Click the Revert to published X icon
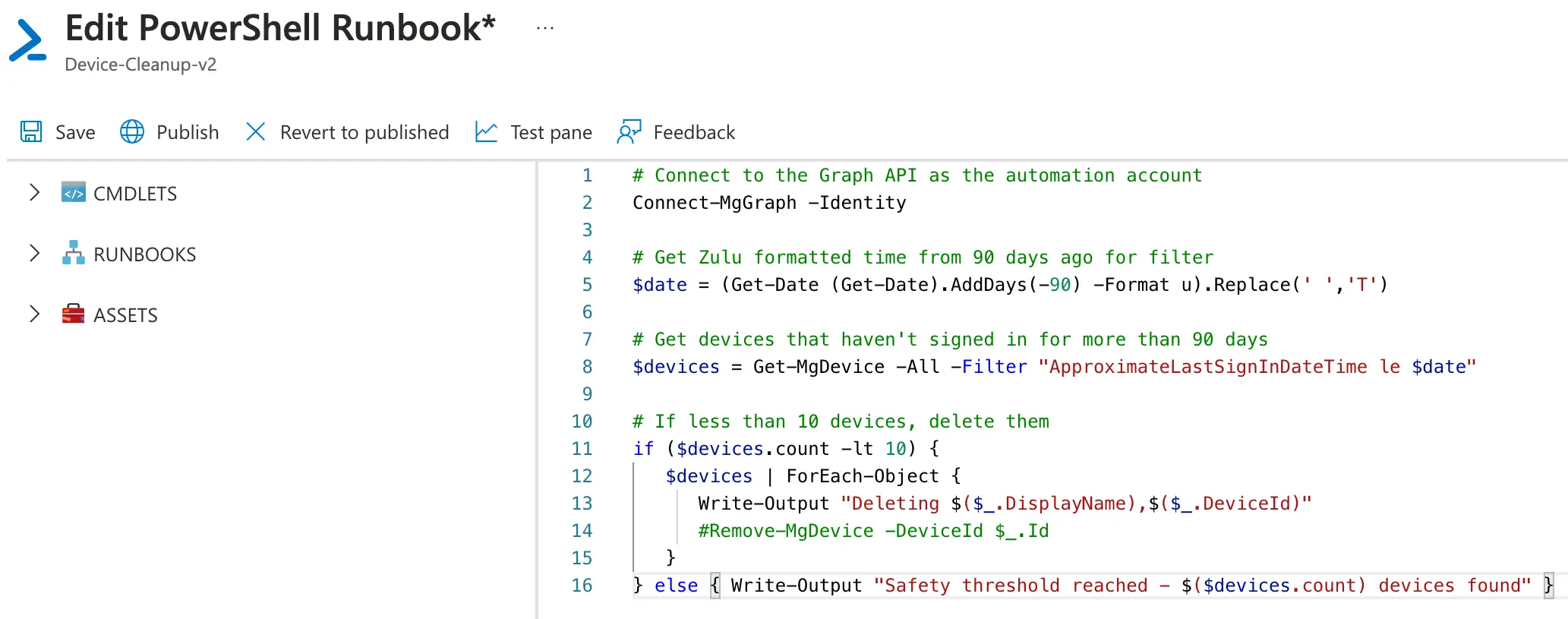This screenshot has width=1568, height=619. [x=256, y=132]
